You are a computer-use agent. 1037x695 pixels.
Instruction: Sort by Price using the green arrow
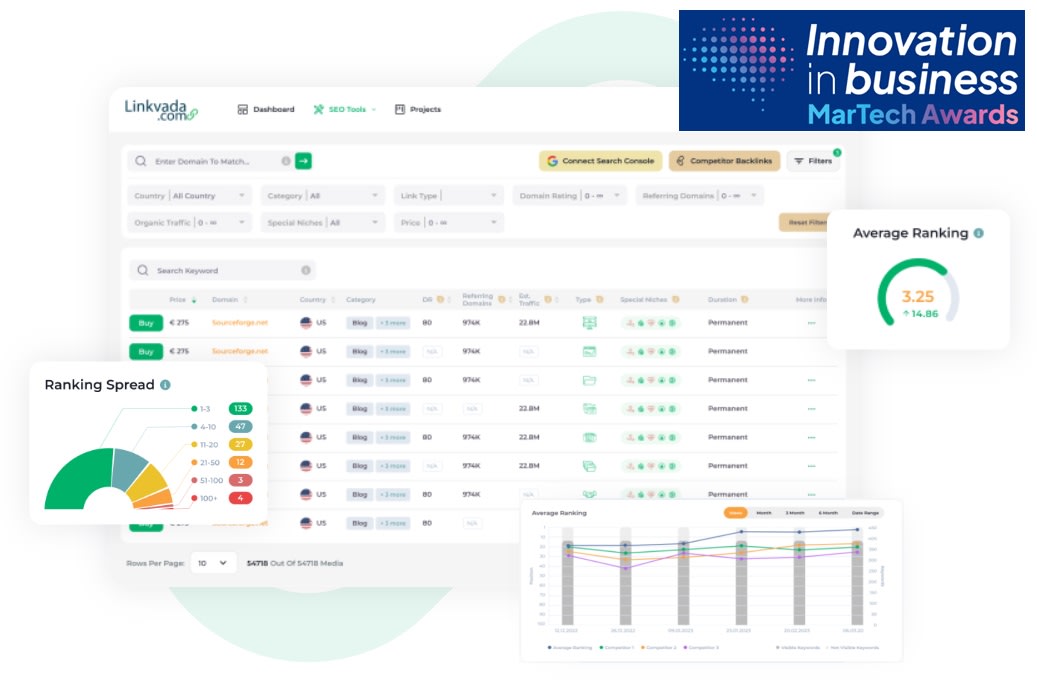pyautogui.click(x=194, y=300)
